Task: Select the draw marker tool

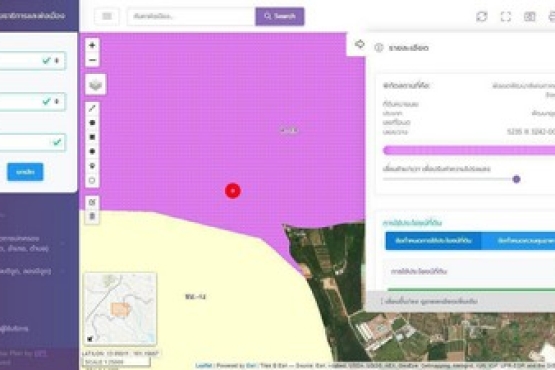Action: point(92,166)
